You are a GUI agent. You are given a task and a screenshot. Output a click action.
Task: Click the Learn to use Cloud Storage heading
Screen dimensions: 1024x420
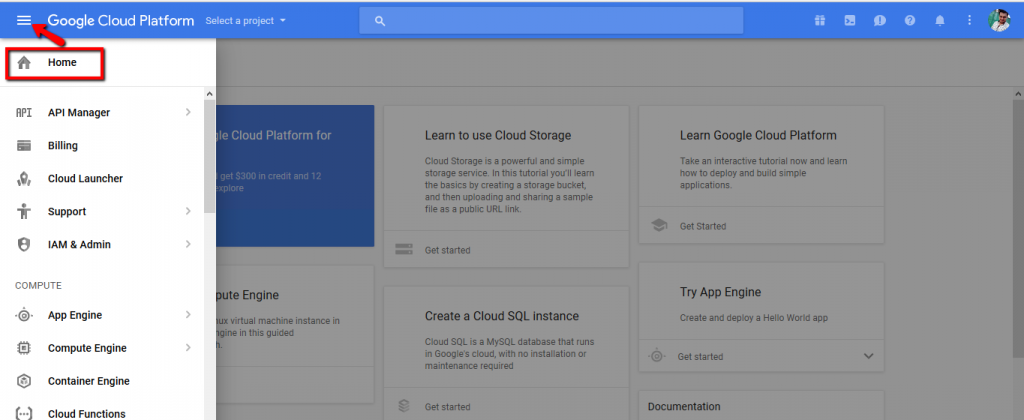(498, 135)
